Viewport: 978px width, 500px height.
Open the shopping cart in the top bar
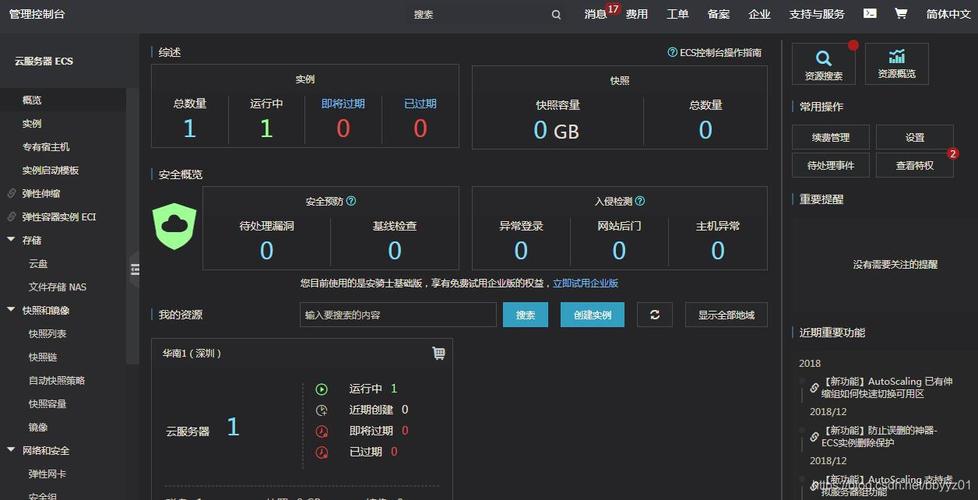pos(900,14)
